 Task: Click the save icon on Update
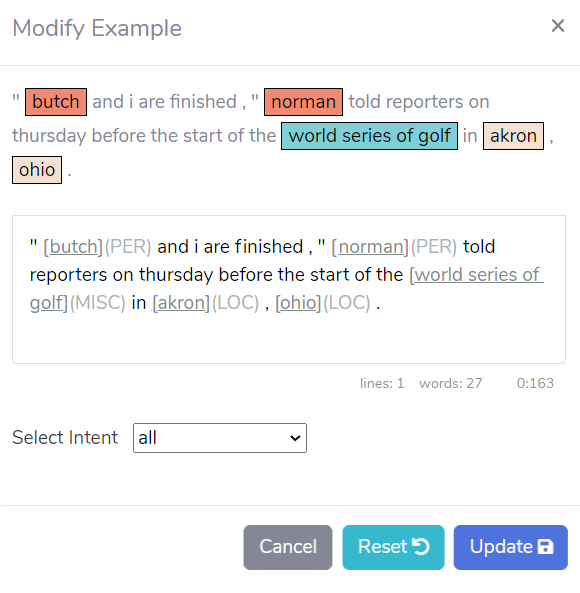point(545,547)
